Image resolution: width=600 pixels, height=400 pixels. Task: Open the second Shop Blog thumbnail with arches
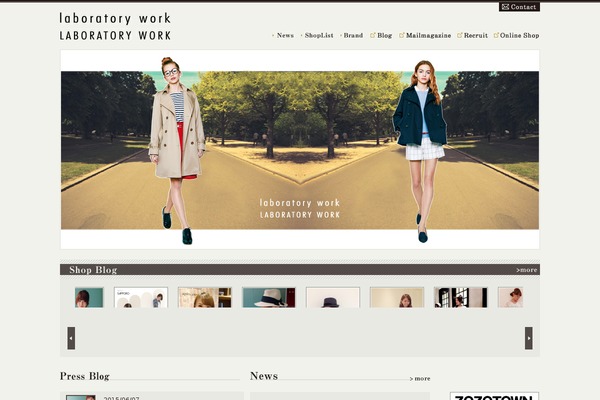pyautogui.click(x=141, y=297)
